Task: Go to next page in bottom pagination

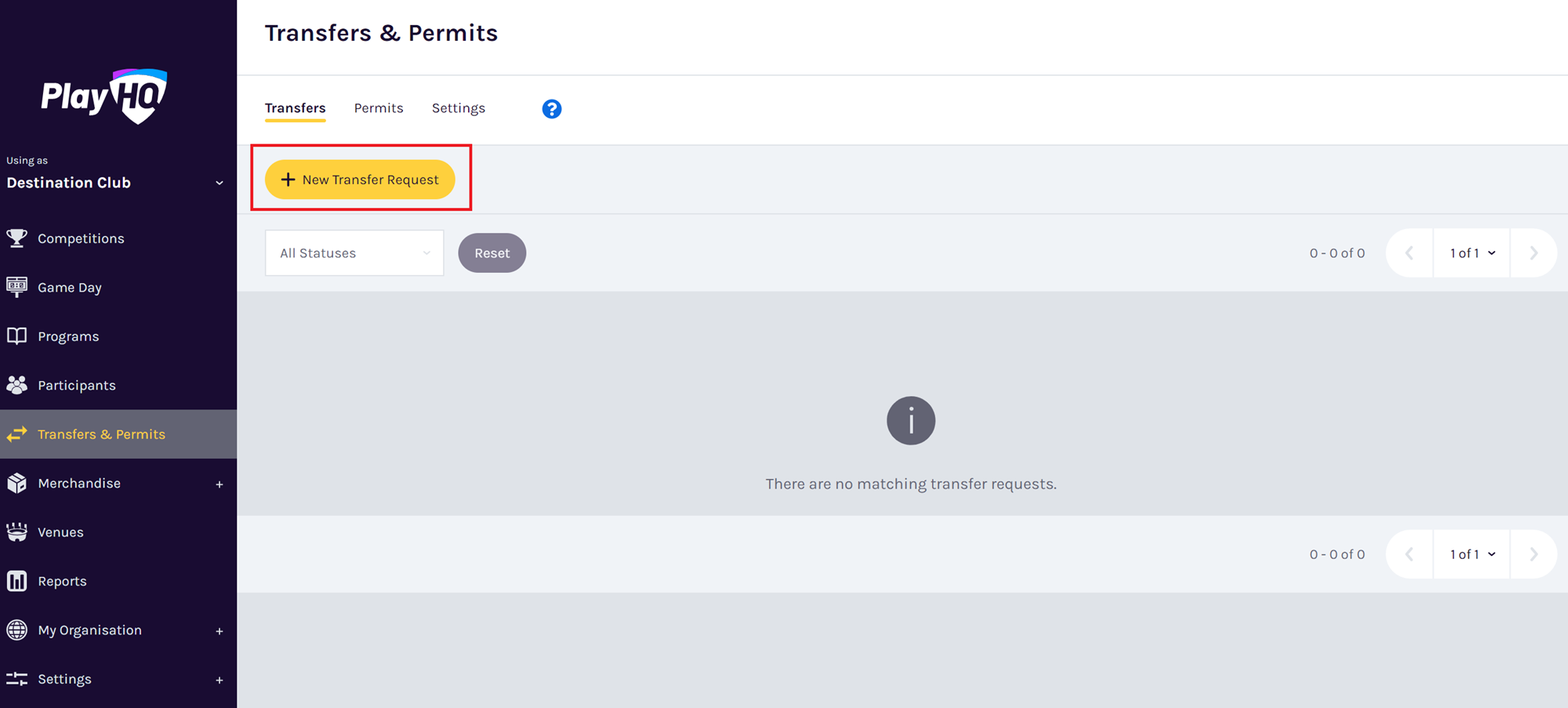Action: (x=1534, y=554)
